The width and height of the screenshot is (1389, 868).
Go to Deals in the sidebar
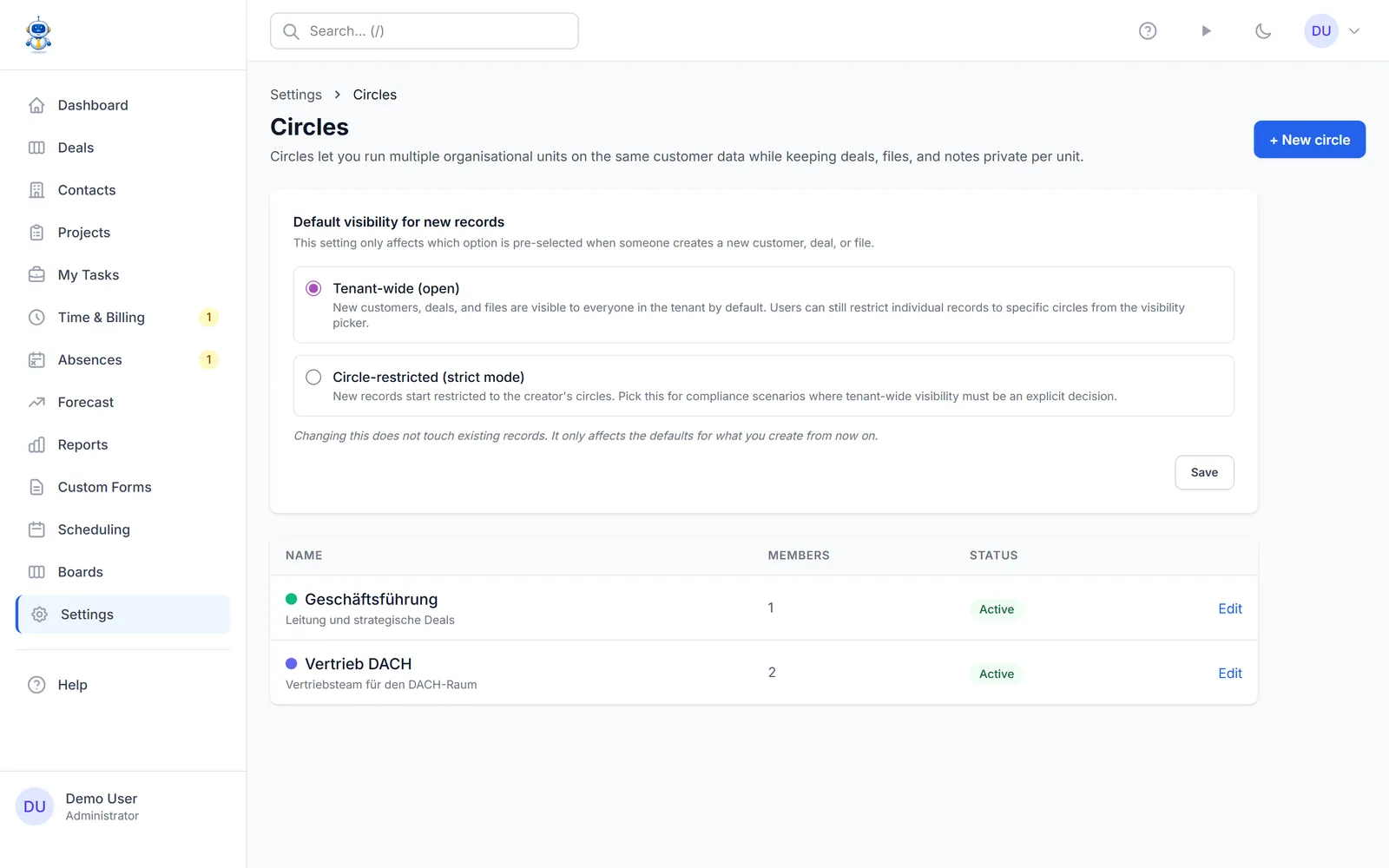[x=122, y=148]
